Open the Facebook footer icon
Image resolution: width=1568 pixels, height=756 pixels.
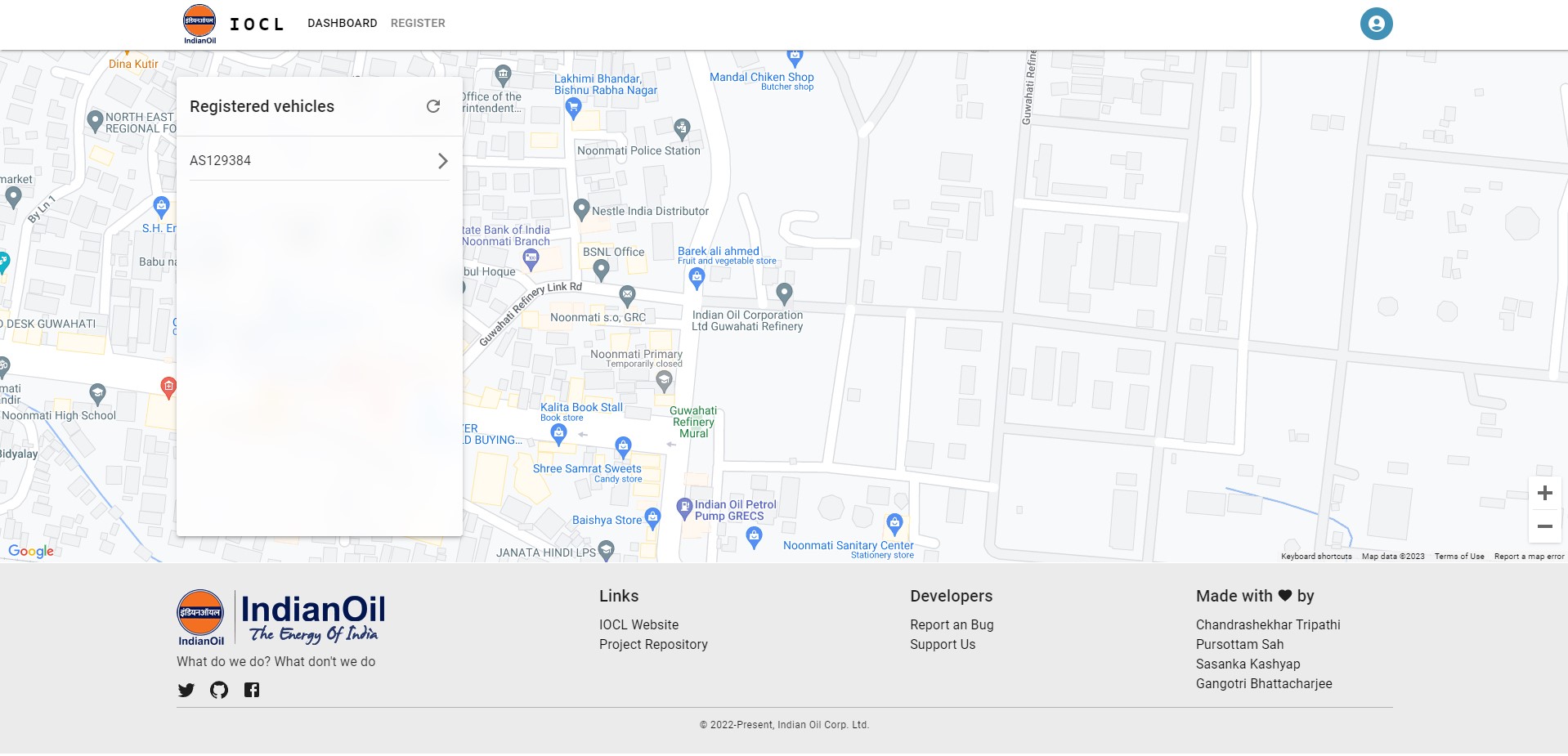point(252,690)
